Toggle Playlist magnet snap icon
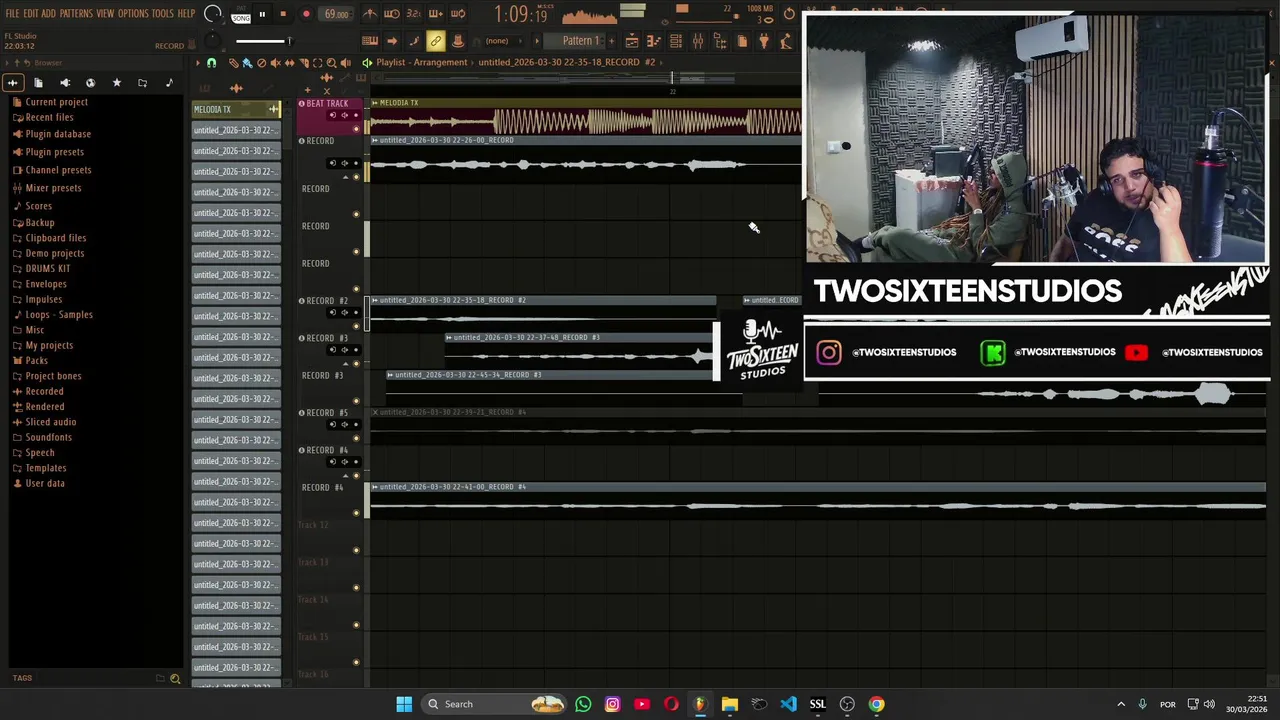Screen dimensions: 1280x720 coord(211,62)
